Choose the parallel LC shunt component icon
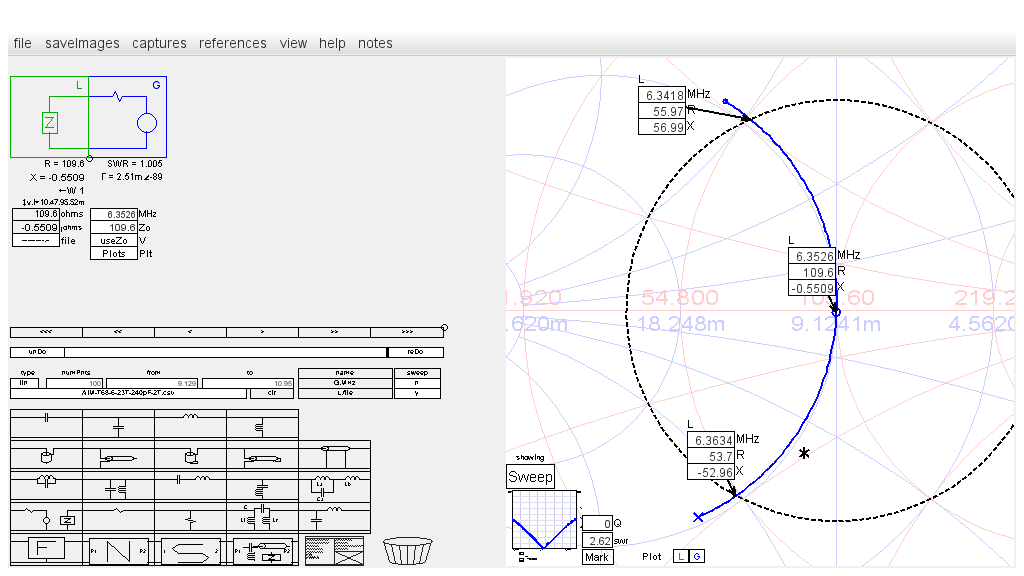 click(x=118, y=487)
